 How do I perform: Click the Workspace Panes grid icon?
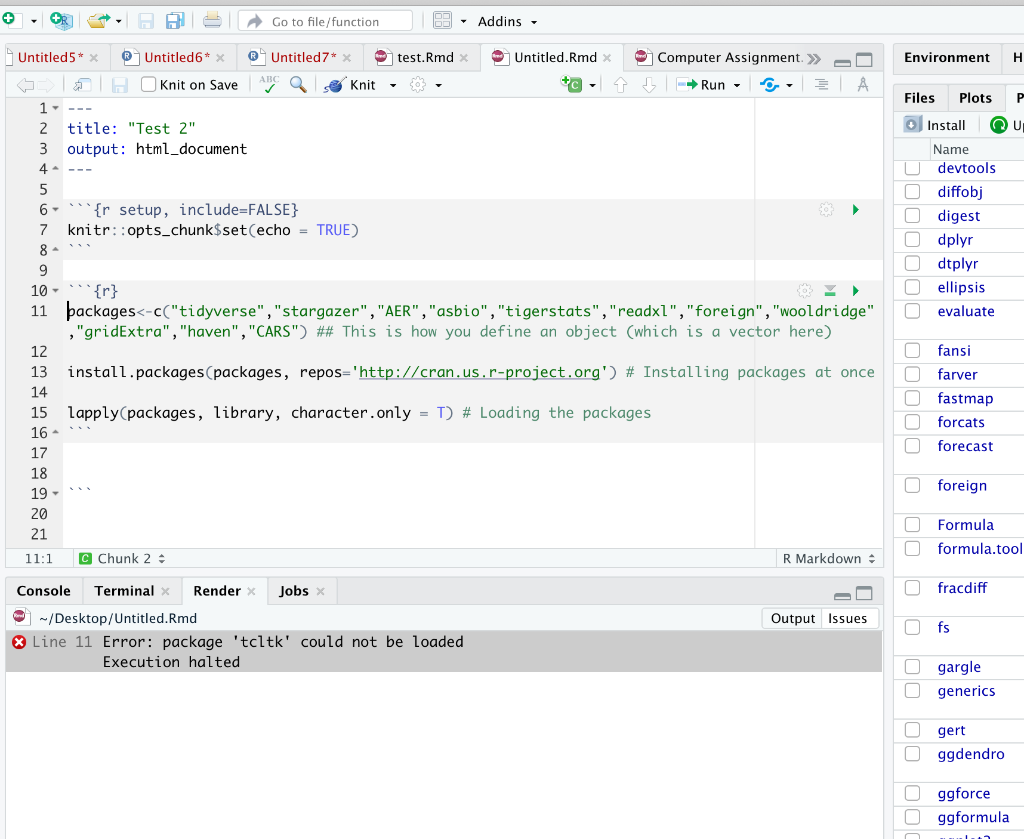(442, 21)
